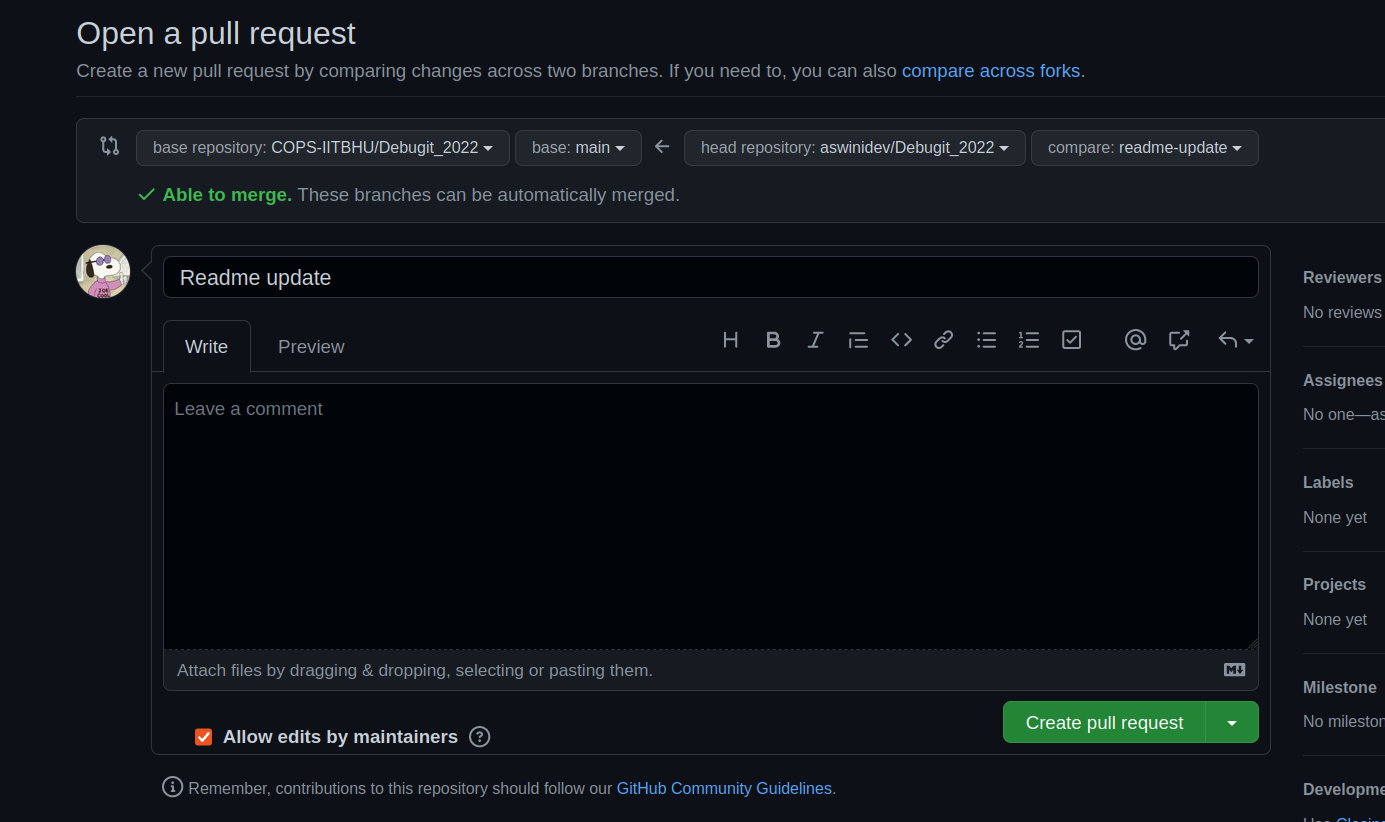This screenshot has width=1385, height=822.
Task: Insert code formatting with angle brackets icon
Action: 901,340
